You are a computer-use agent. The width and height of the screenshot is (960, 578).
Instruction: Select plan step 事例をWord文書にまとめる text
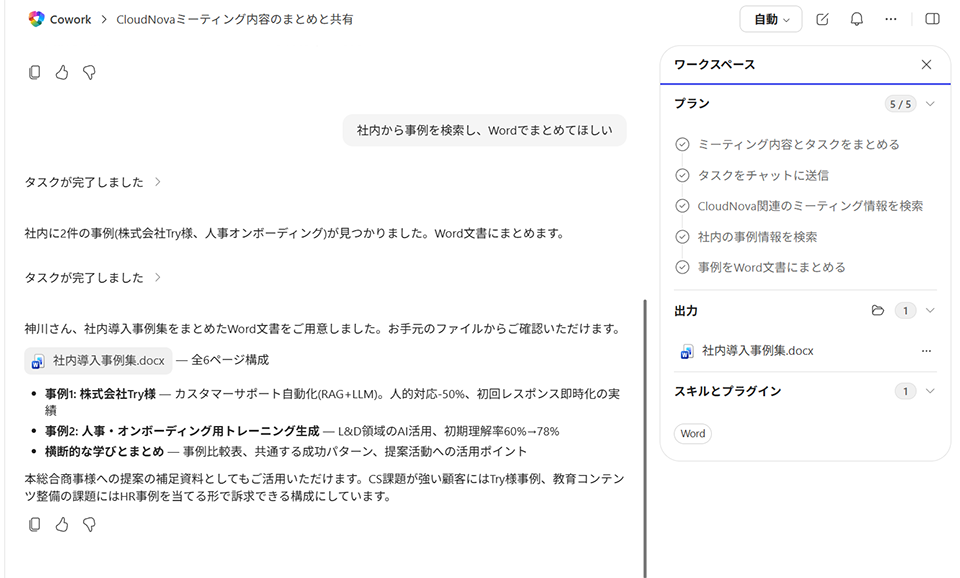(x=771, y=268)
